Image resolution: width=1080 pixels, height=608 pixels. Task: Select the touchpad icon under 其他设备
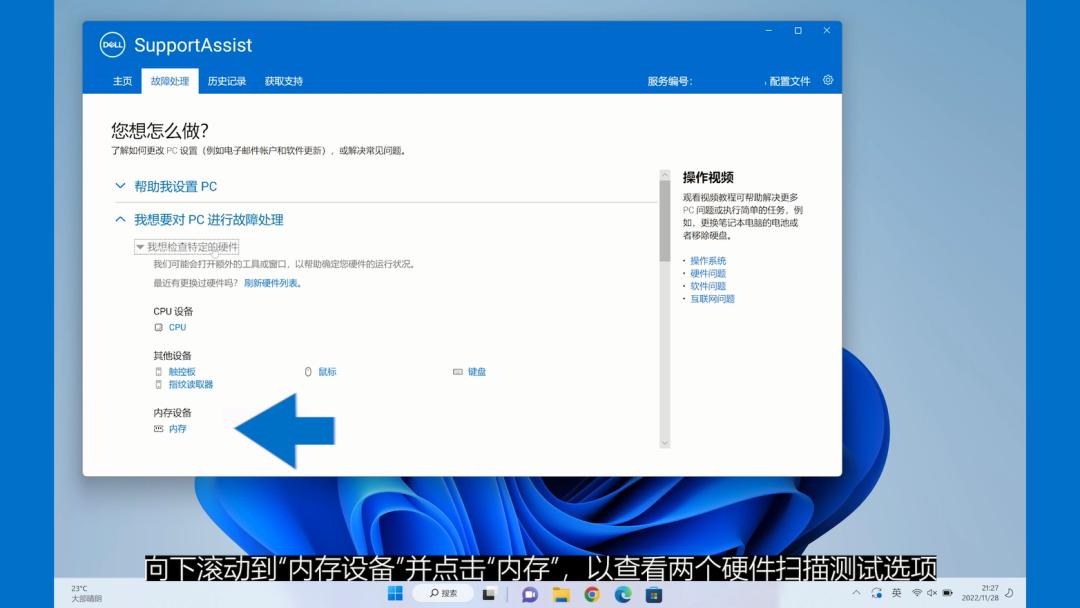click(159, 371)
